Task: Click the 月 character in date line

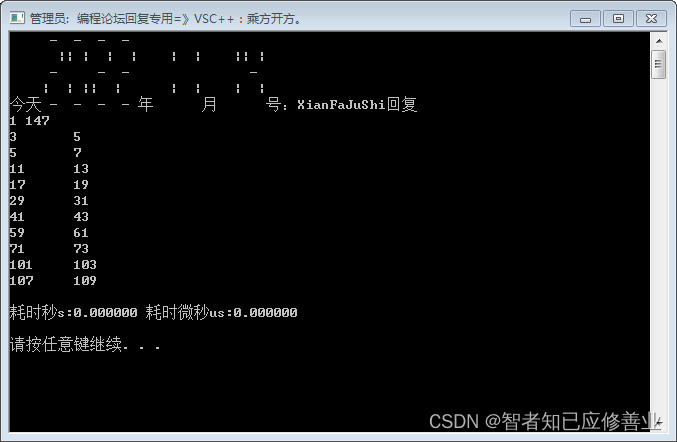Action: [209, 104]
